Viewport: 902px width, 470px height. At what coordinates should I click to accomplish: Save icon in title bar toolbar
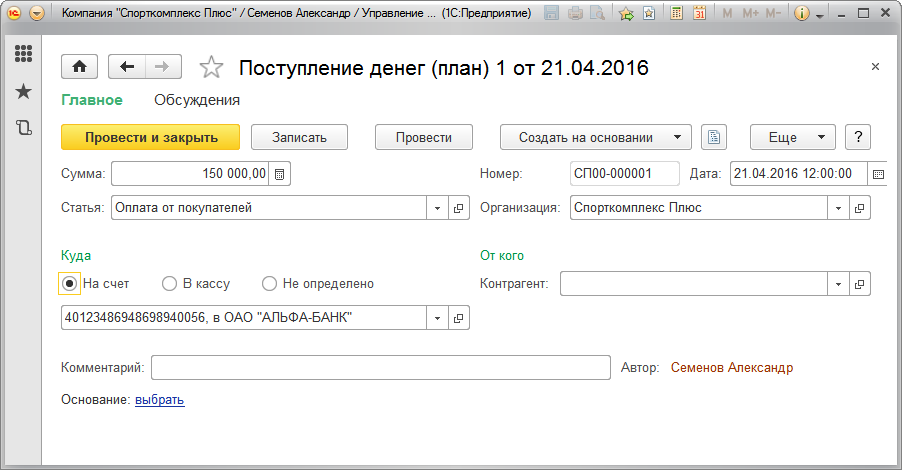[x=551, y=13]
